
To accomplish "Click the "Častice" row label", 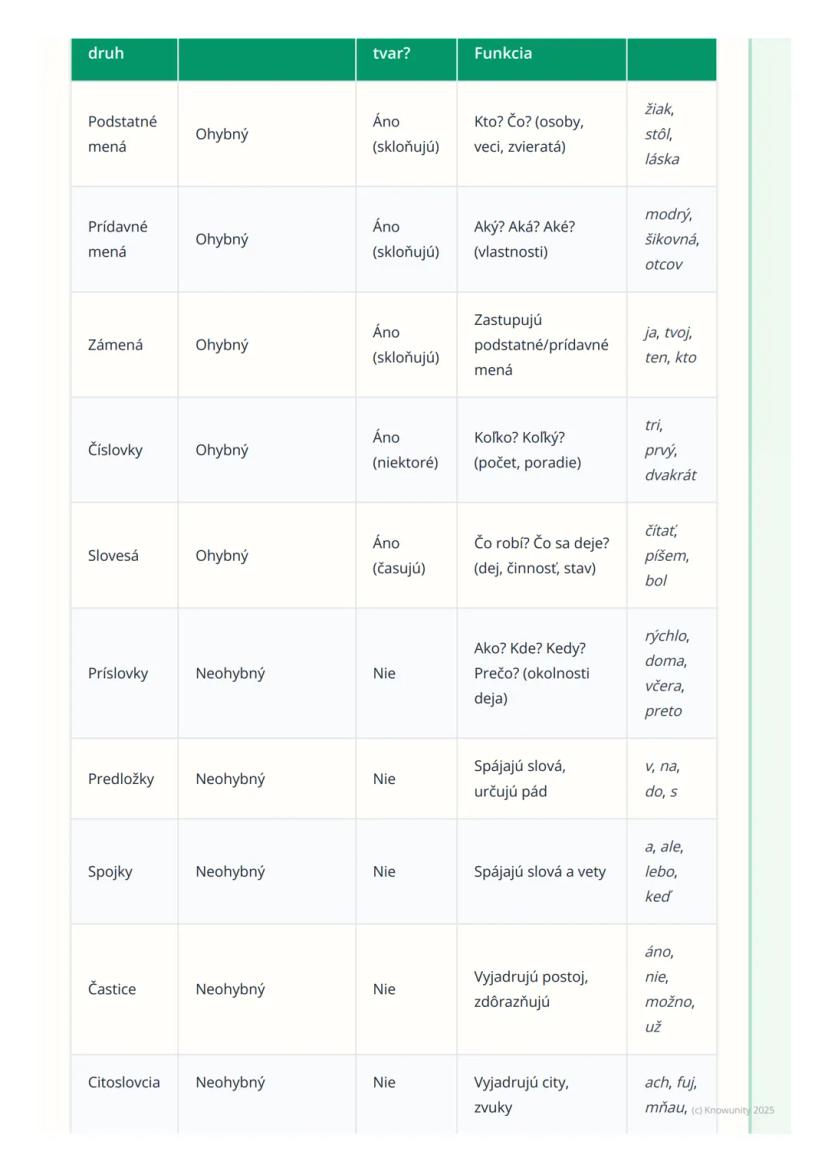I will click(112, 989).
